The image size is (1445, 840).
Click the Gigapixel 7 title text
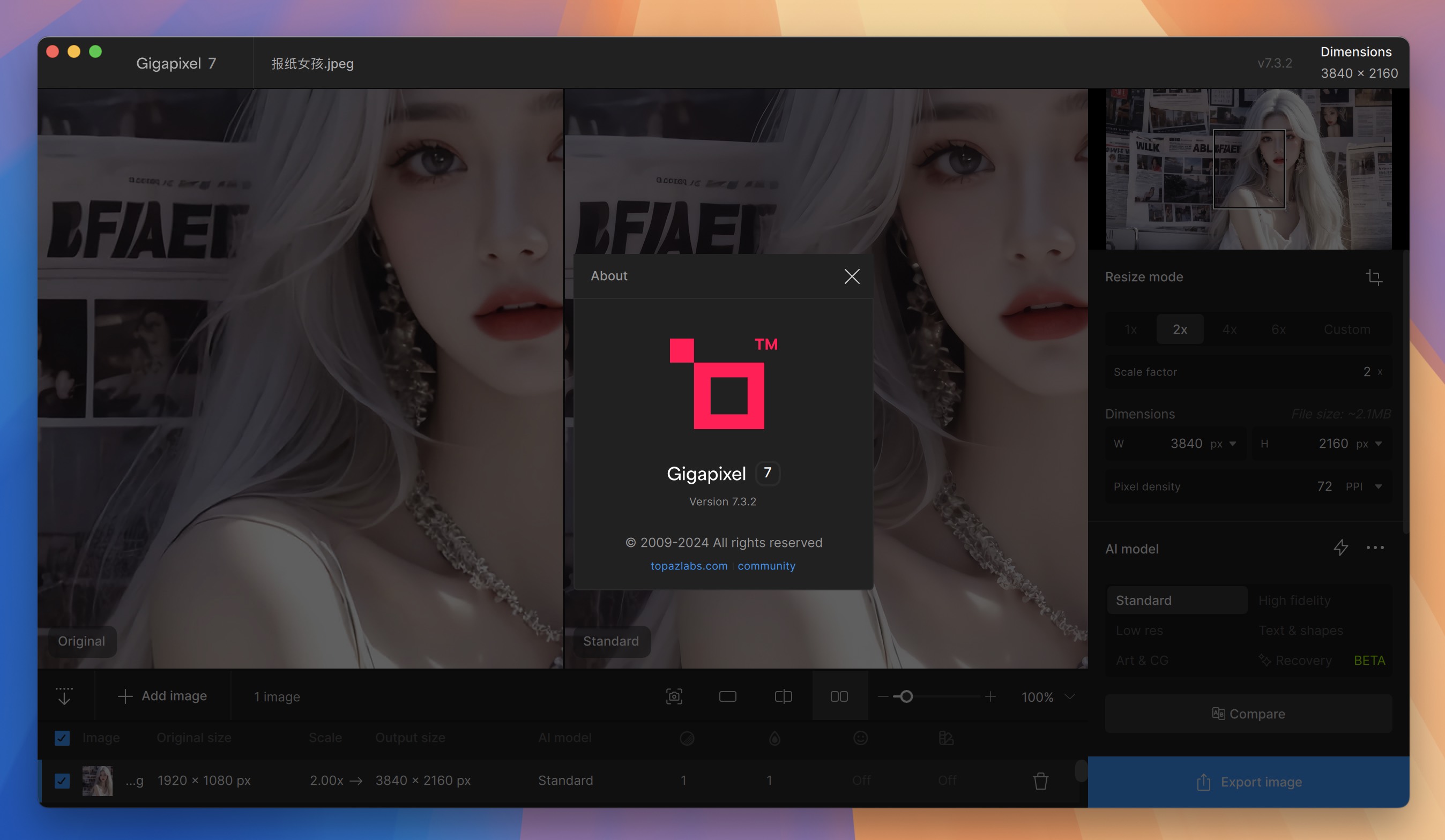coord(176,63)
